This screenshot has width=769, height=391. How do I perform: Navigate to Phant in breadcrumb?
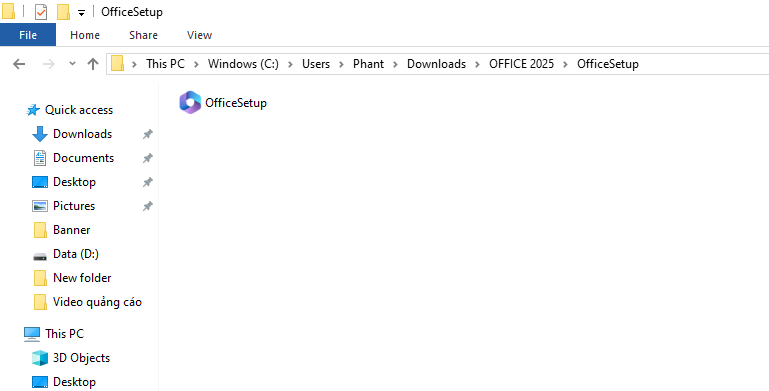[368, 64]
